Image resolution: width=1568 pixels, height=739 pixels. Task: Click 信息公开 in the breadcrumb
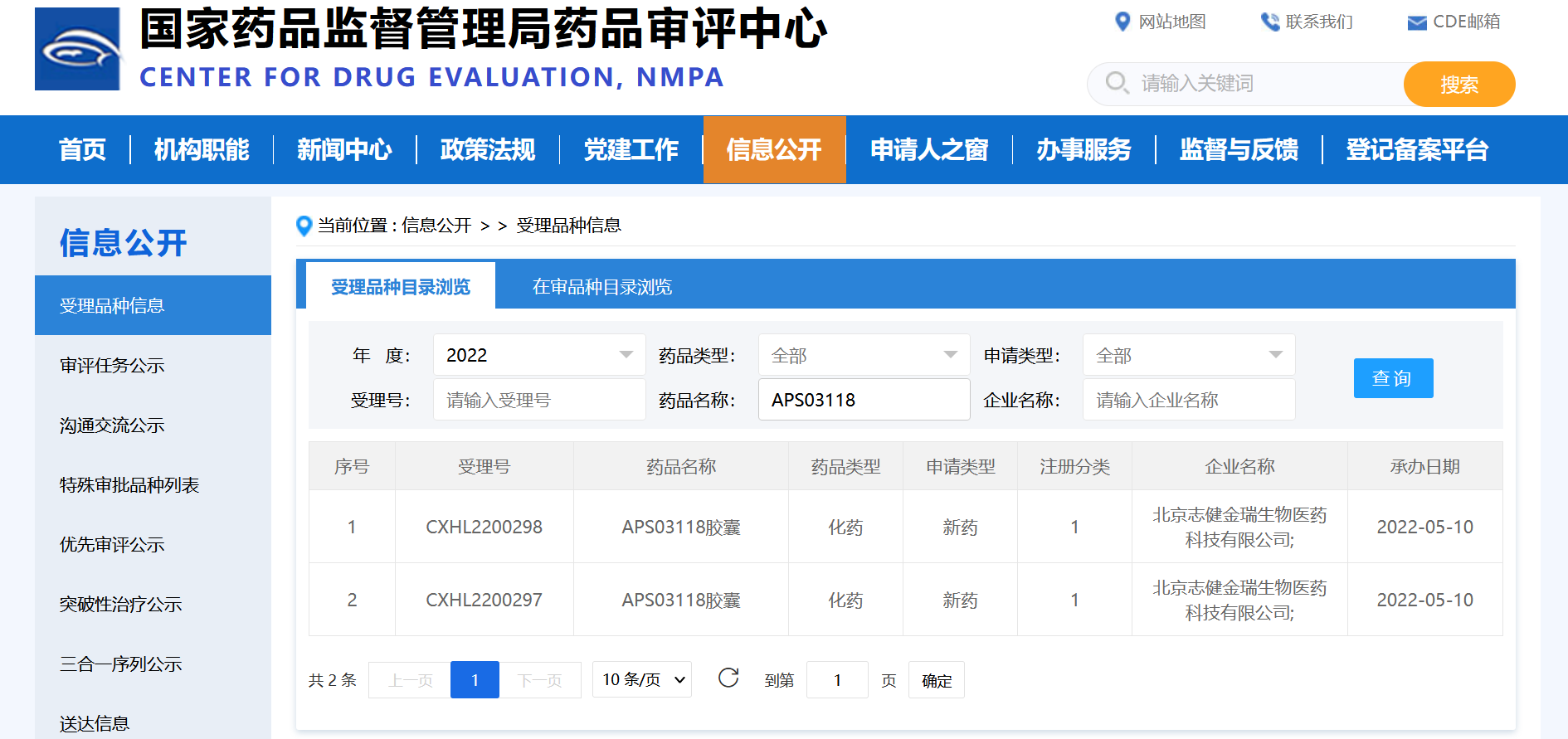[436, 226]
